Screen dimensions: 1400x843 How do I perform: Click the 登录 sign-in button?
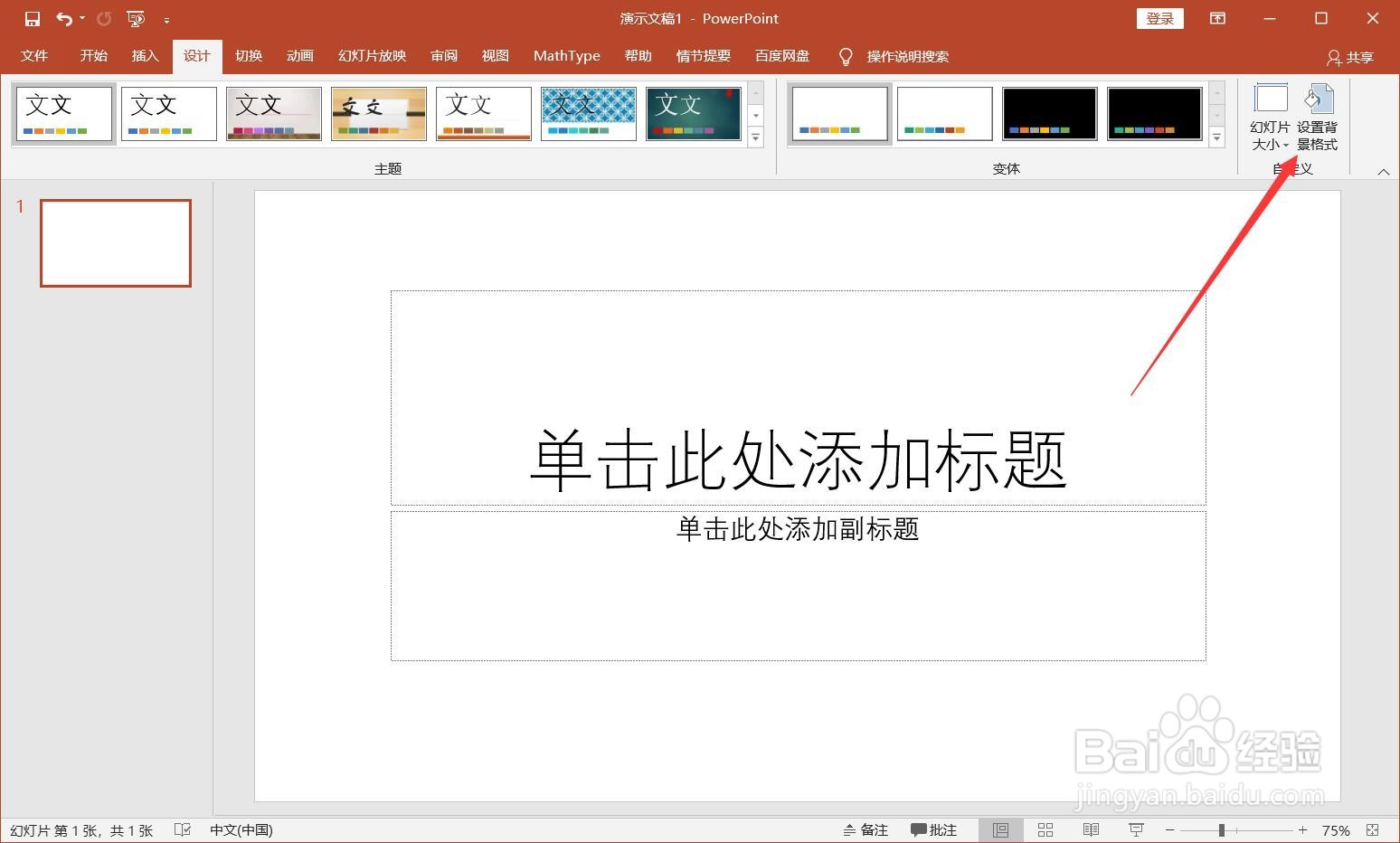pyautogui.click(x=1159, y=18)
